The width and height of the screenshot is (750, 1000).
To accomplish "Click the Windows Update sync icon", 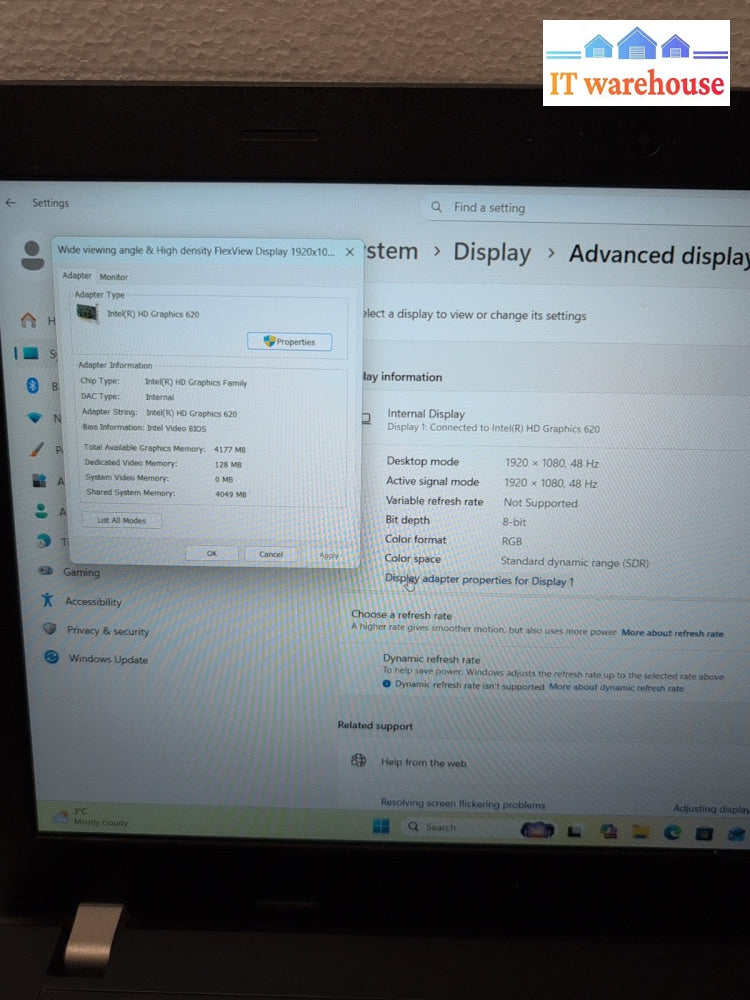I will coord(52,657).
